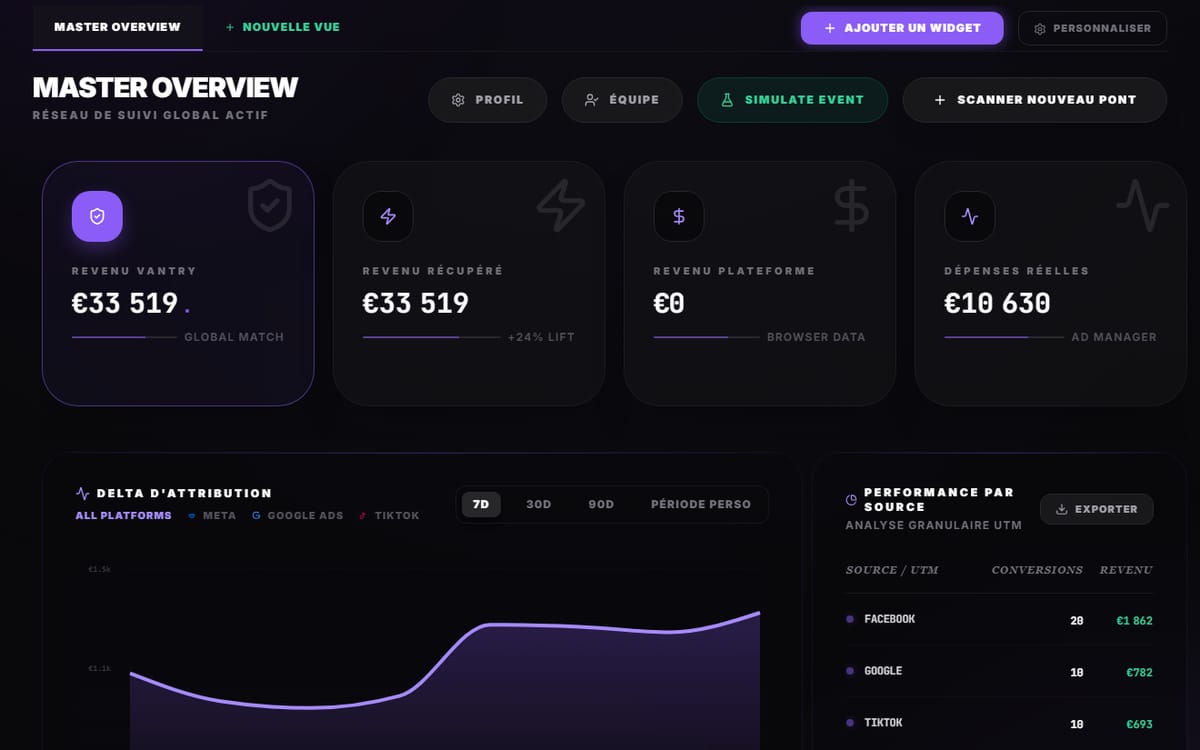Click the download icon next to Exporter
1200x750 pixels.
coord(1062,509)
